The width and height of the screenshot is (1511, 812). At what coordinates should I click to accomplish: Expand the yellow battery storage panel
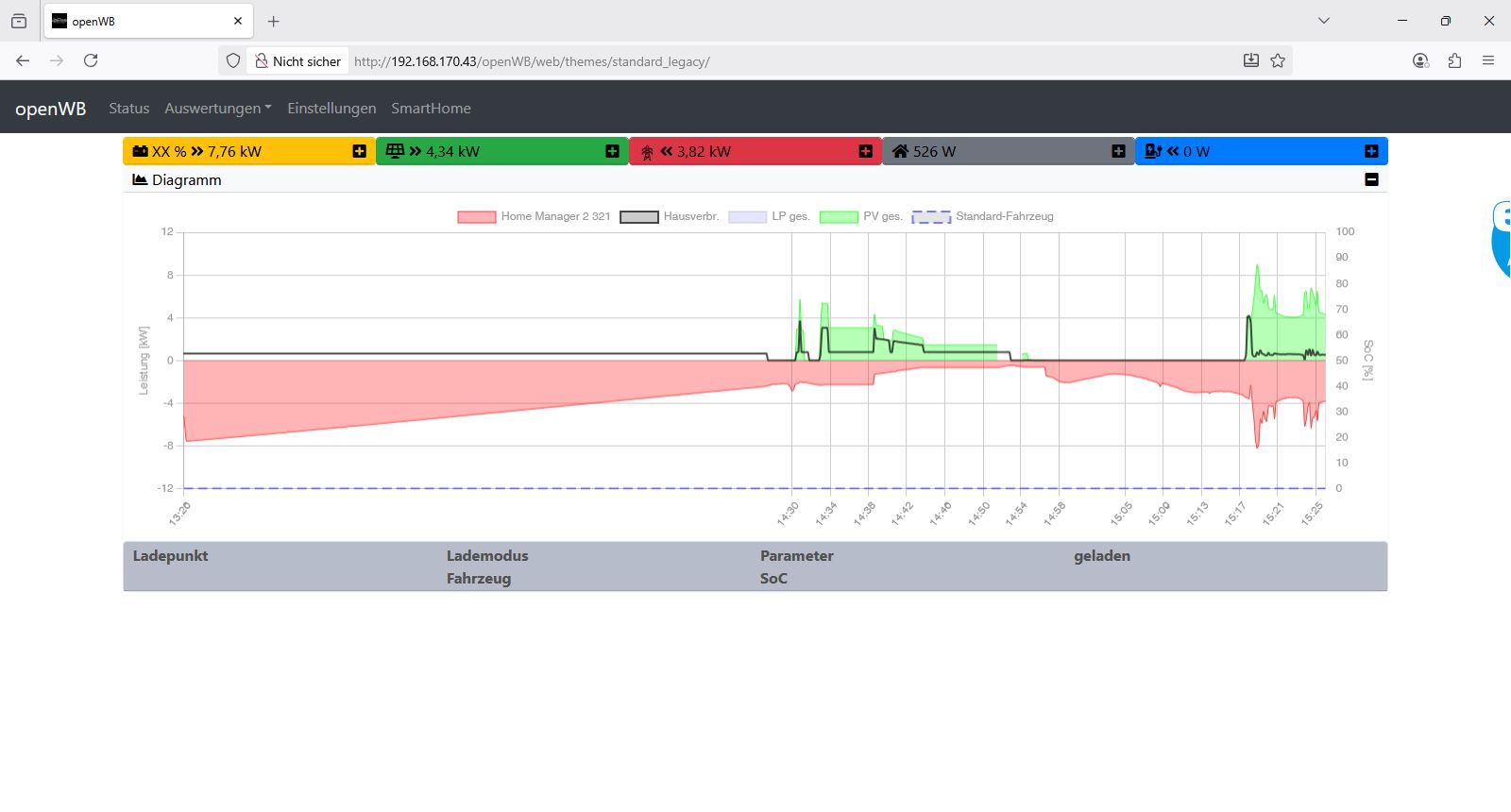[359, 151]
